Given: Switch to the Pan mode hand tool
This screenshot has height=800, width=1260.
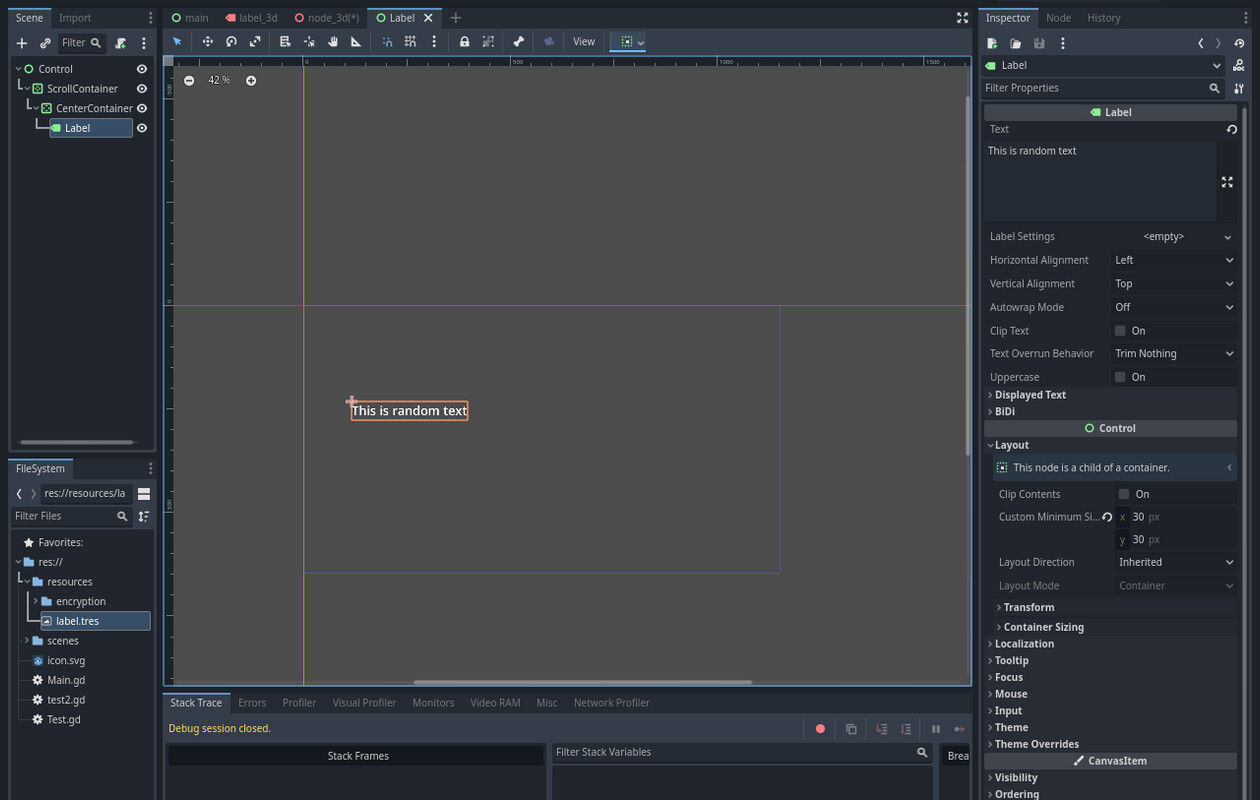Looking at the screenshot, I should click(x=333, y=42).
